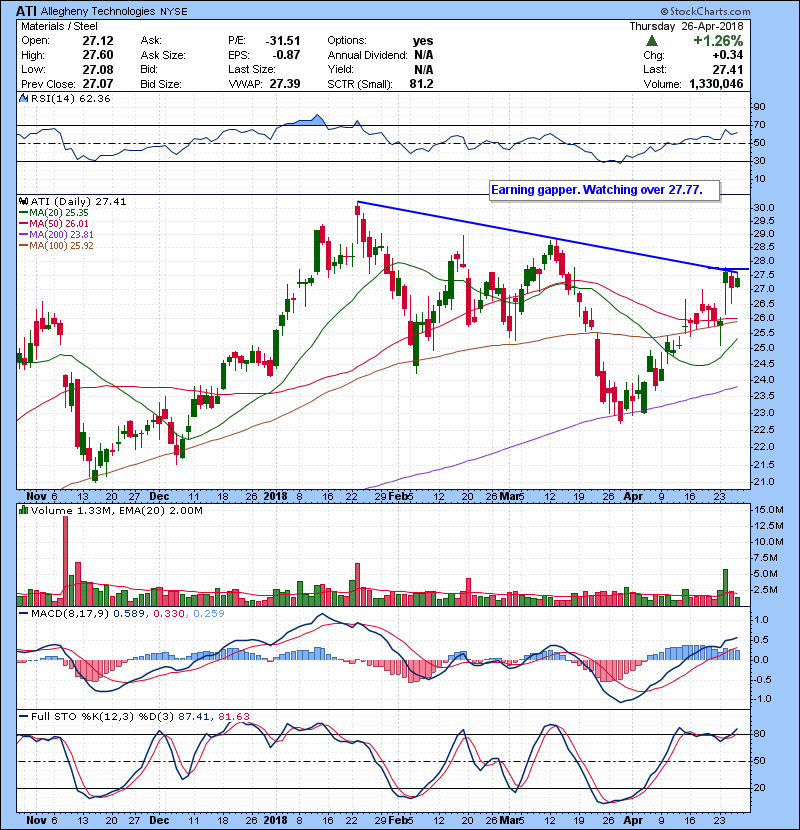Viewport: 800px width, 830px height.
Task: Click the Materials / Steel sector label
Action: tap(59, 26)
